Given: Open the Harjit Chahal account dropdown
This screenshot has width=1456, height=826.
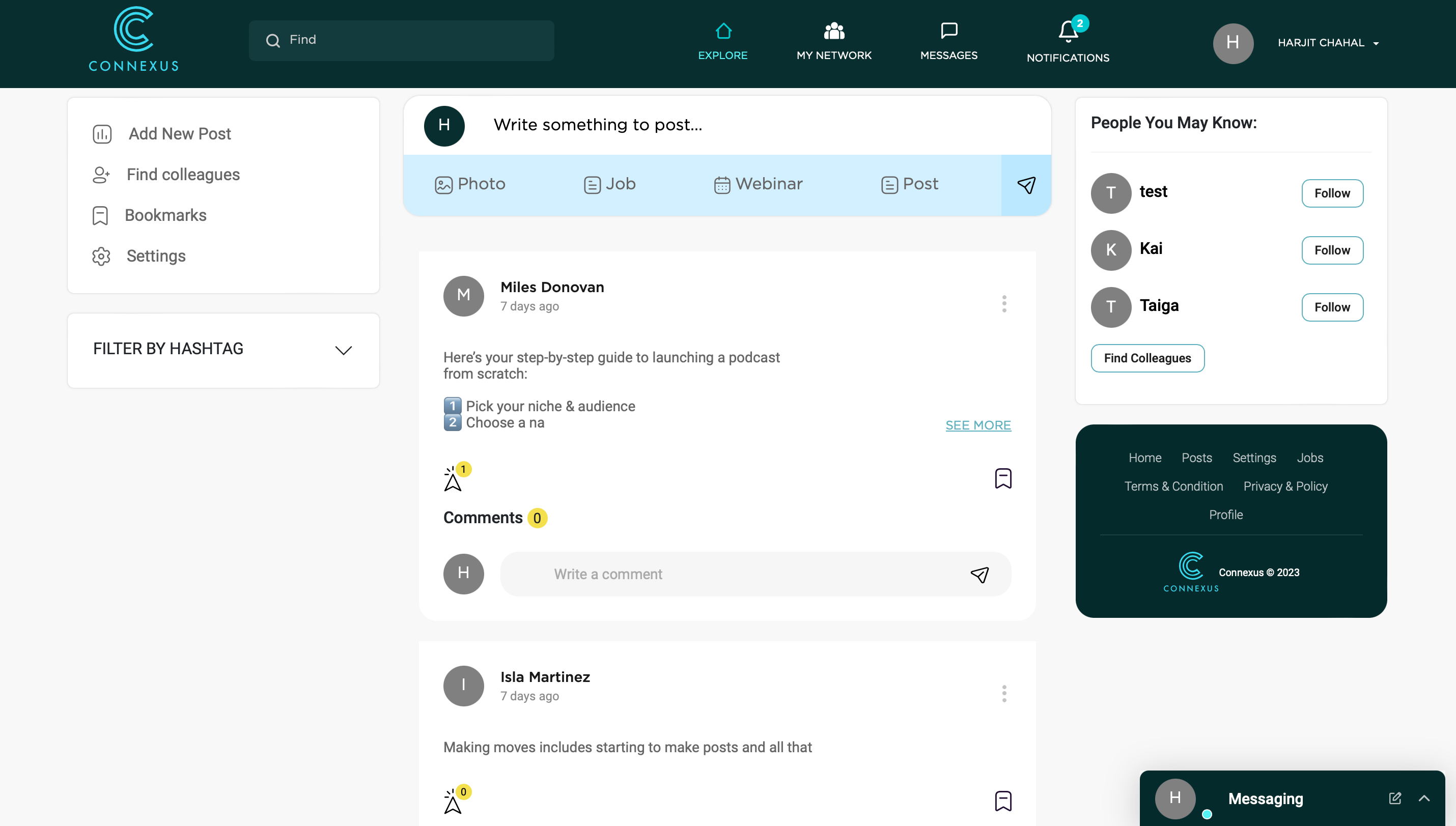Looking at the screenshot, I should [x=1328, y=43].
